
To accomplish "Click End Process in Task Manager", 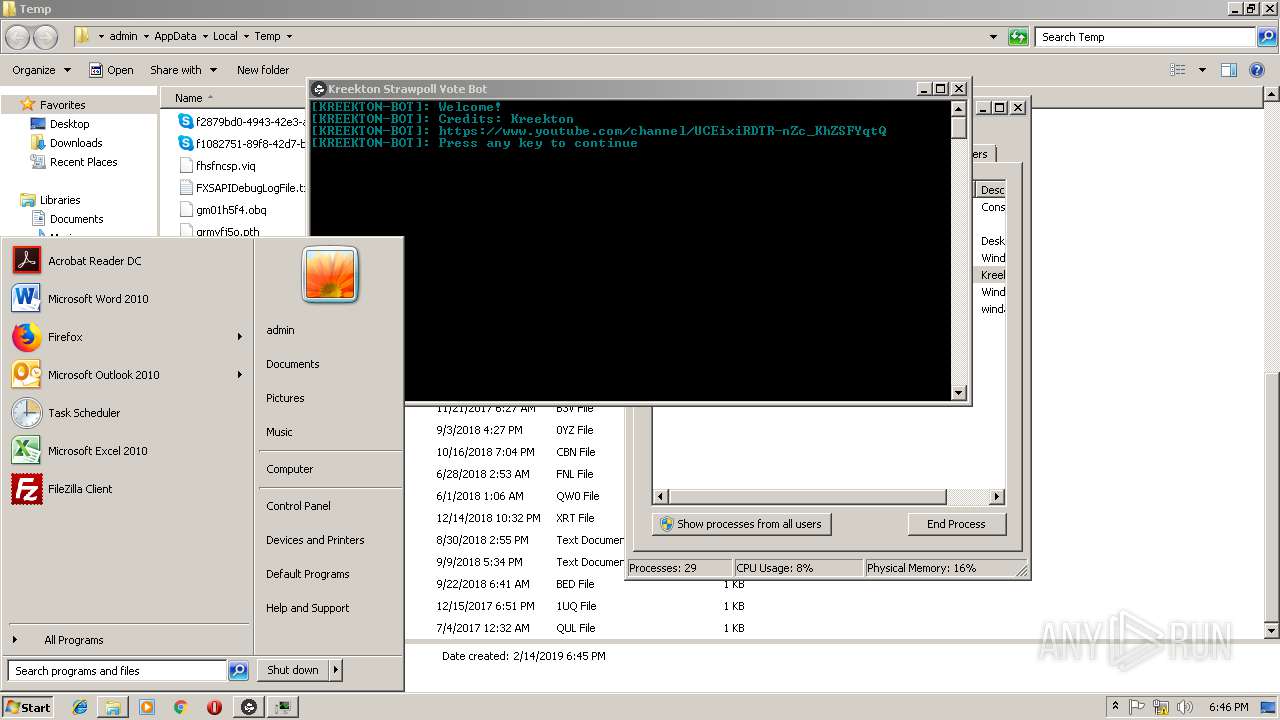I will click(x=956, y=524).
